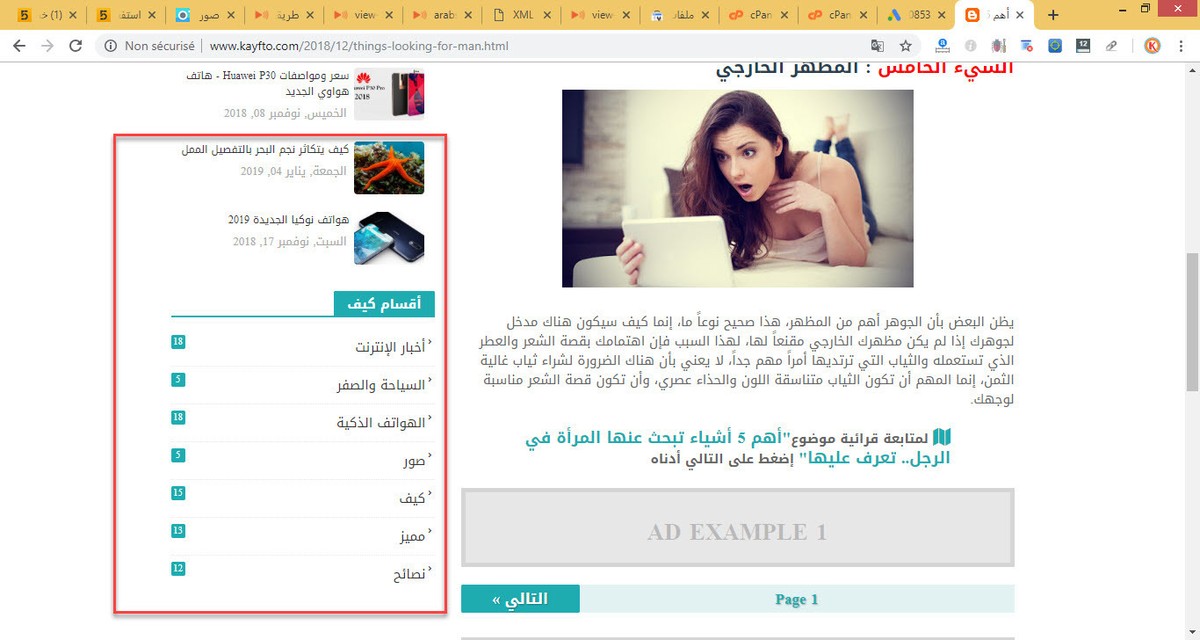
Task: Open the K profile avatar
Action: pyautogui.click(x=1152, y=46)
